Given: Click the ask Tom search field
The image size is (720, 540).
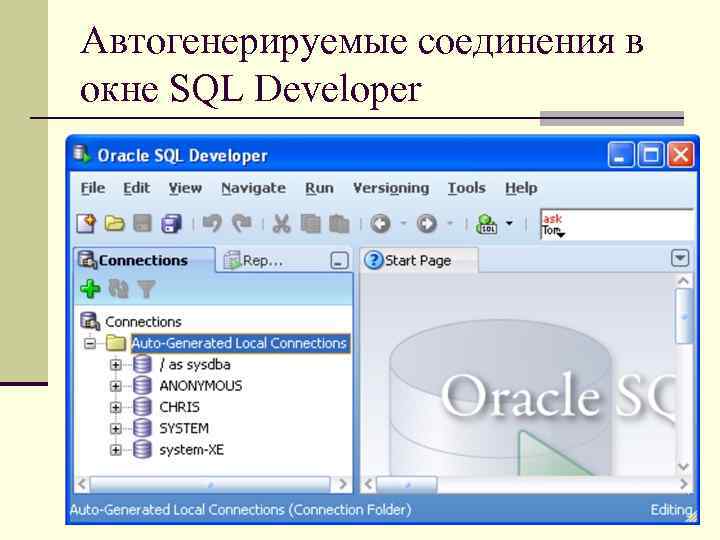Looking at the screenshot, I should tap(616, 224).
